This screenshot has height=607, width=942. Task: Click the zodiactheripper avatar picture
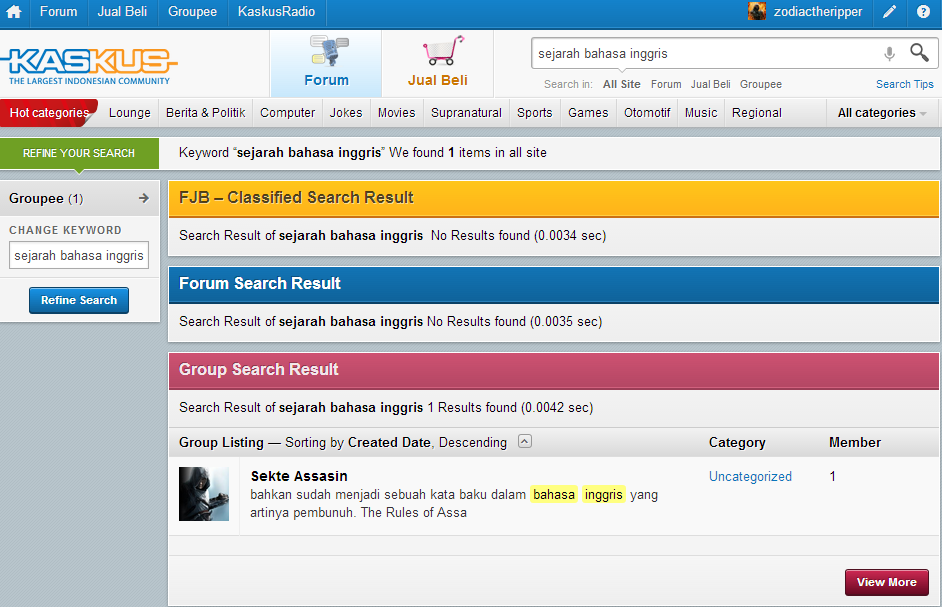click(757, 11)
